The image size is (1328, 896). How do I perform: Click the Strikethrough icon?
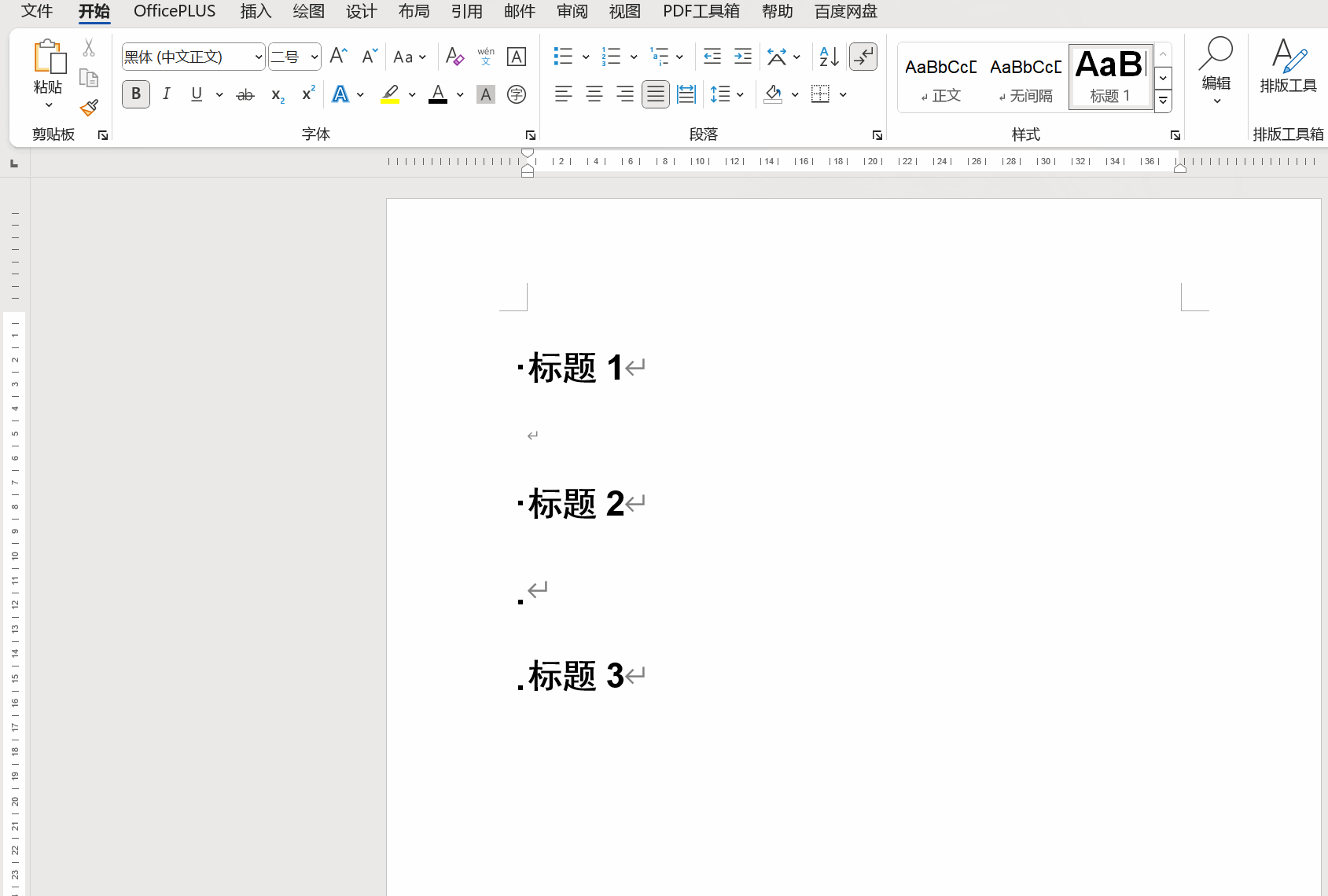(x=245, y=94)
